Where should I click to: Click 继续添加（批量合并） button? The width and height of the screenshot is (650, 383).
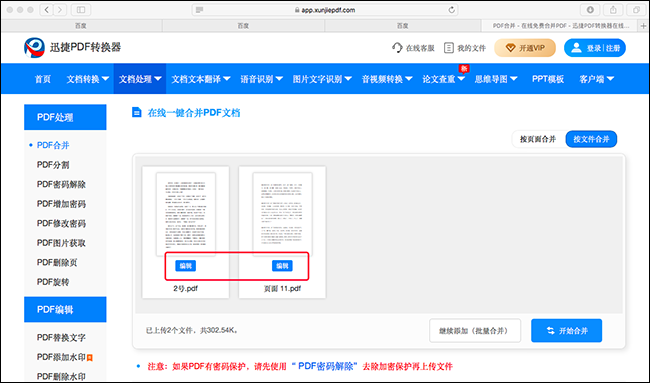475,331
